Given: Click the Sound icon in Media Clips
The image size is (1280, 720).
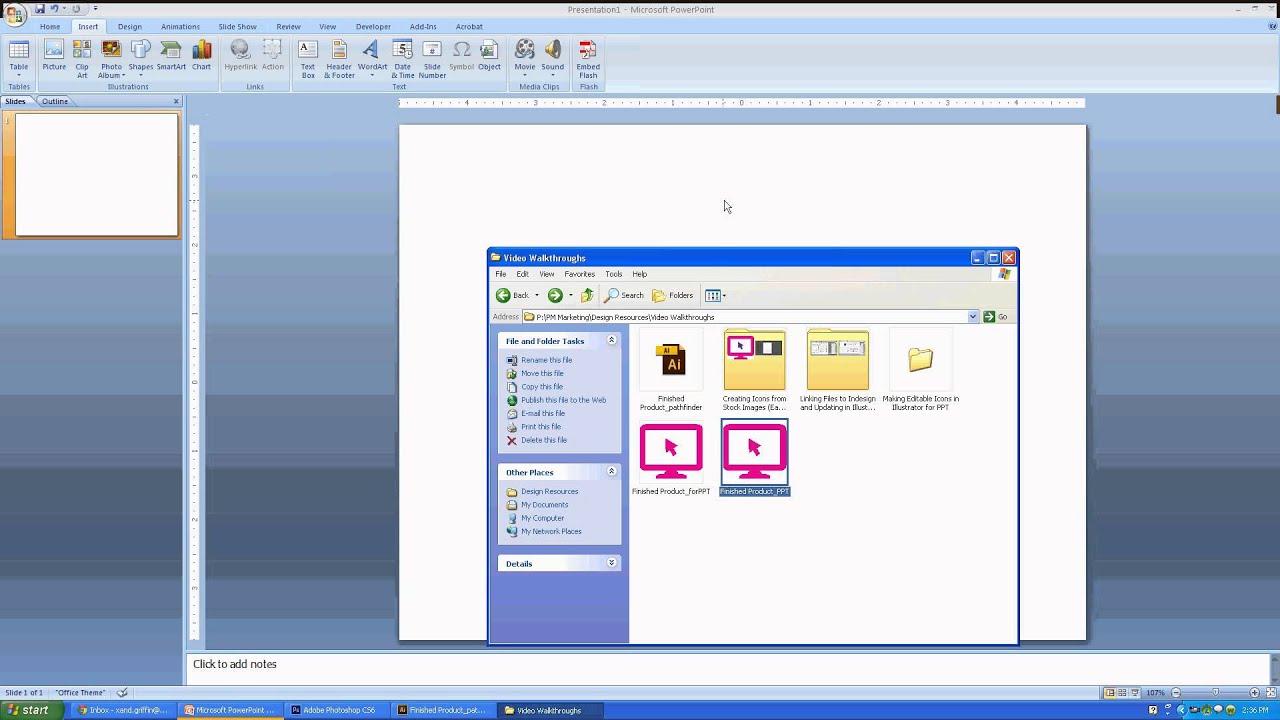Looking at the screenshot, I should click(x=553, y=57).
